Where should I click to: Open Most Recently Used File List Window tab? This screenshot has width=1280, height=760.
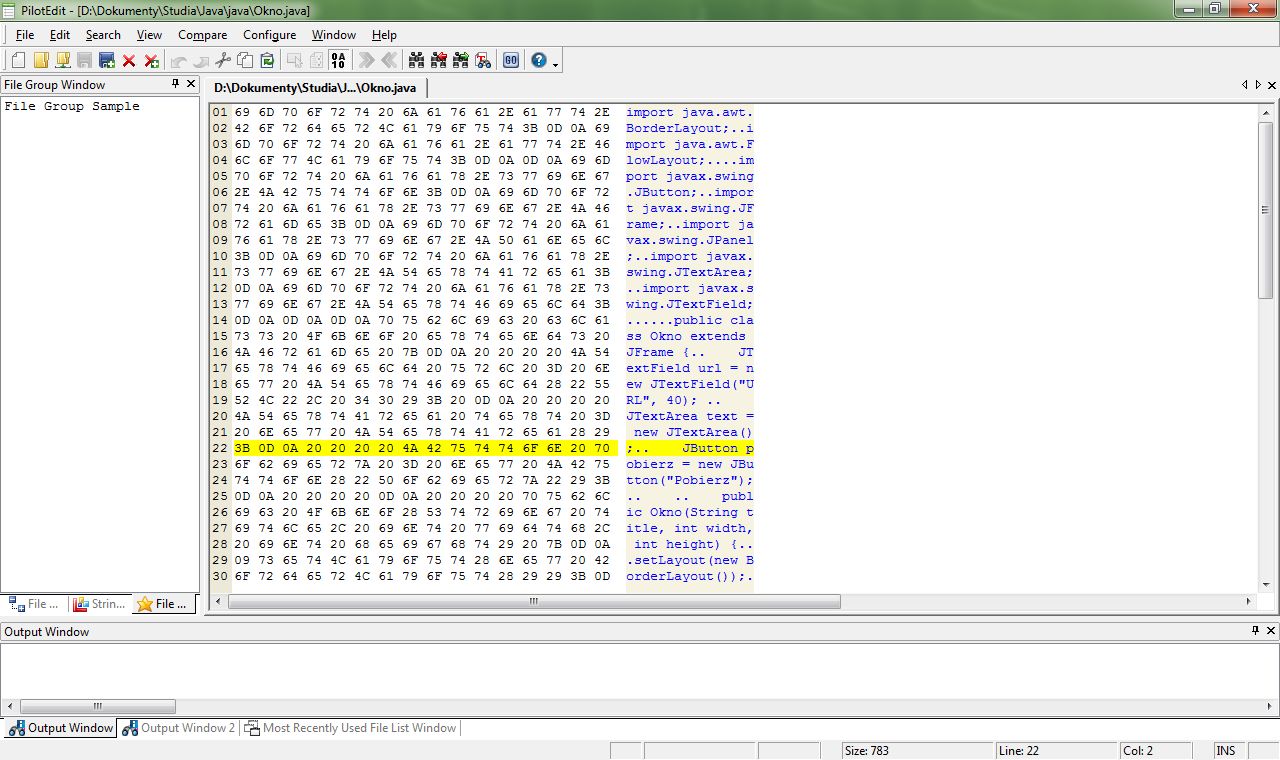tap(350, 728)
